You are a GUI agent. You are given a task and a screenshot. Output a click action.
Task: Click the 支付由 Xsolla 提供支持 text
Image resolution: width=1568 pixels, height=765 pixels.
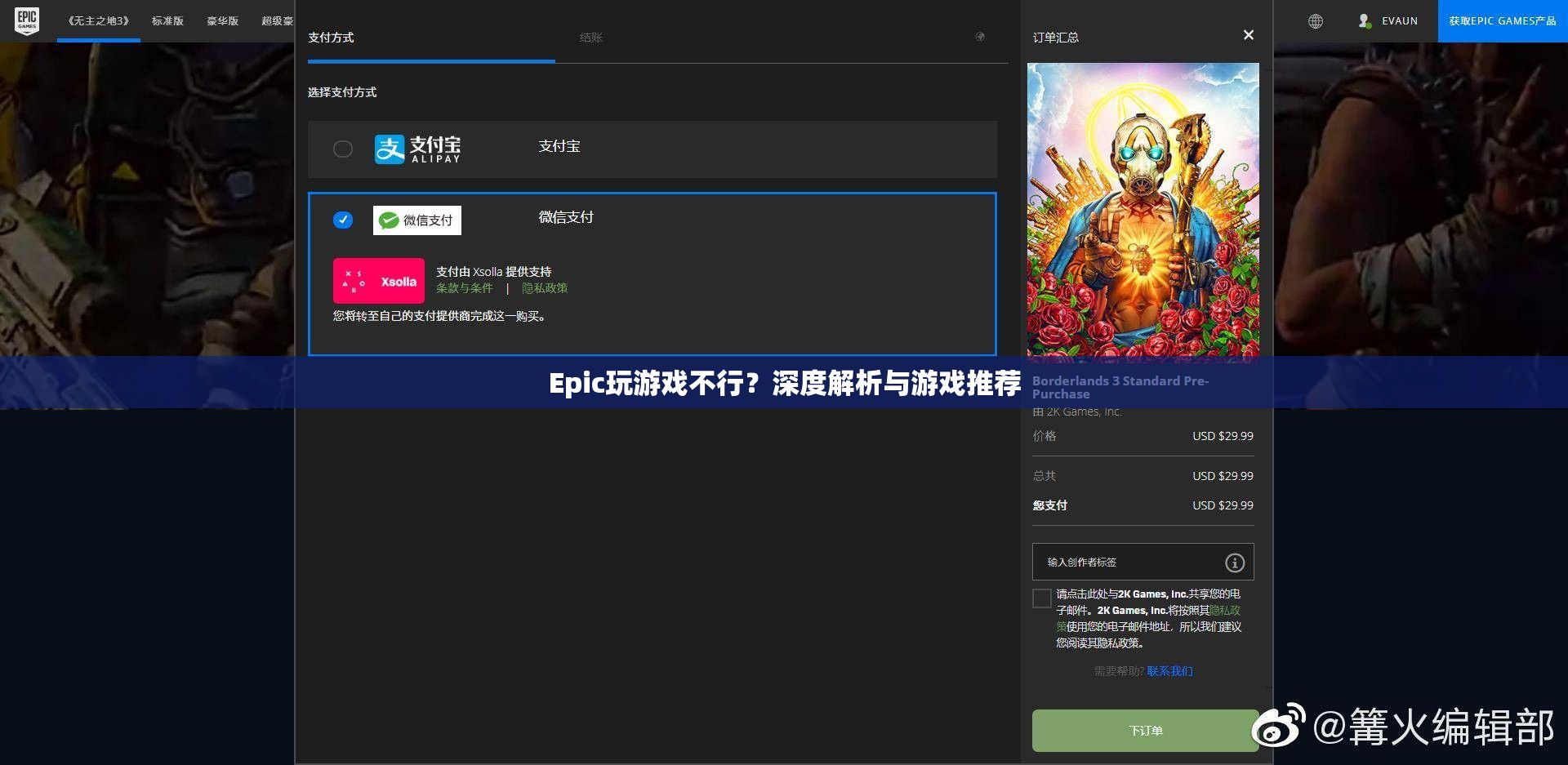point(493,272)
